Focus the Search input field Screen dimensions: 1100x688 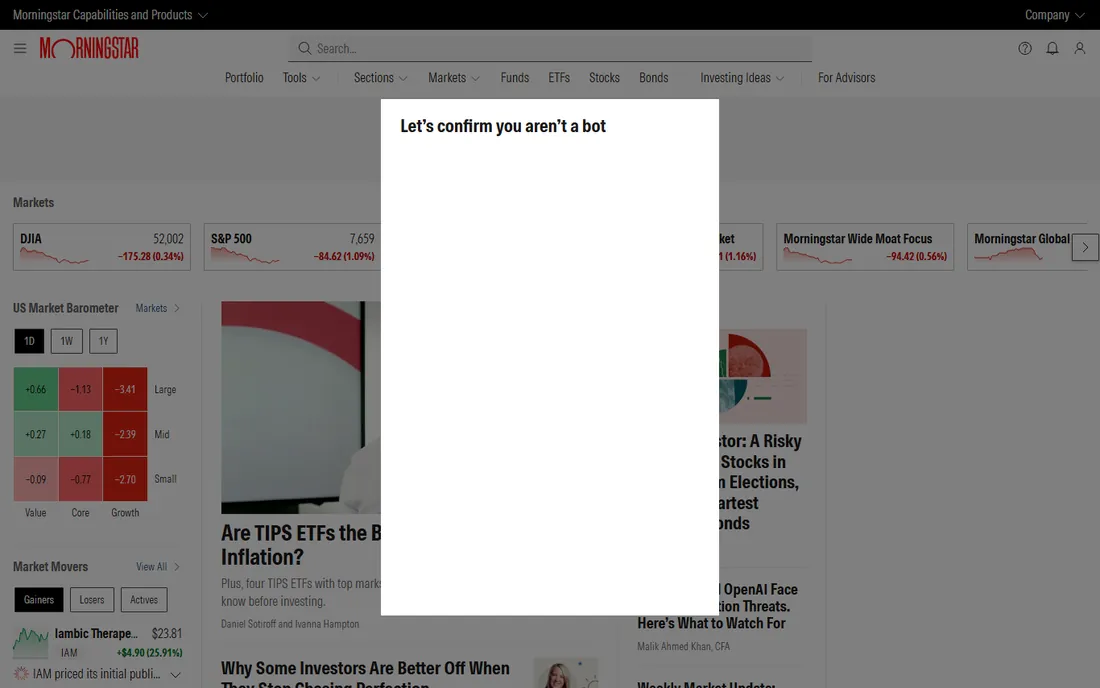point(550,48)
